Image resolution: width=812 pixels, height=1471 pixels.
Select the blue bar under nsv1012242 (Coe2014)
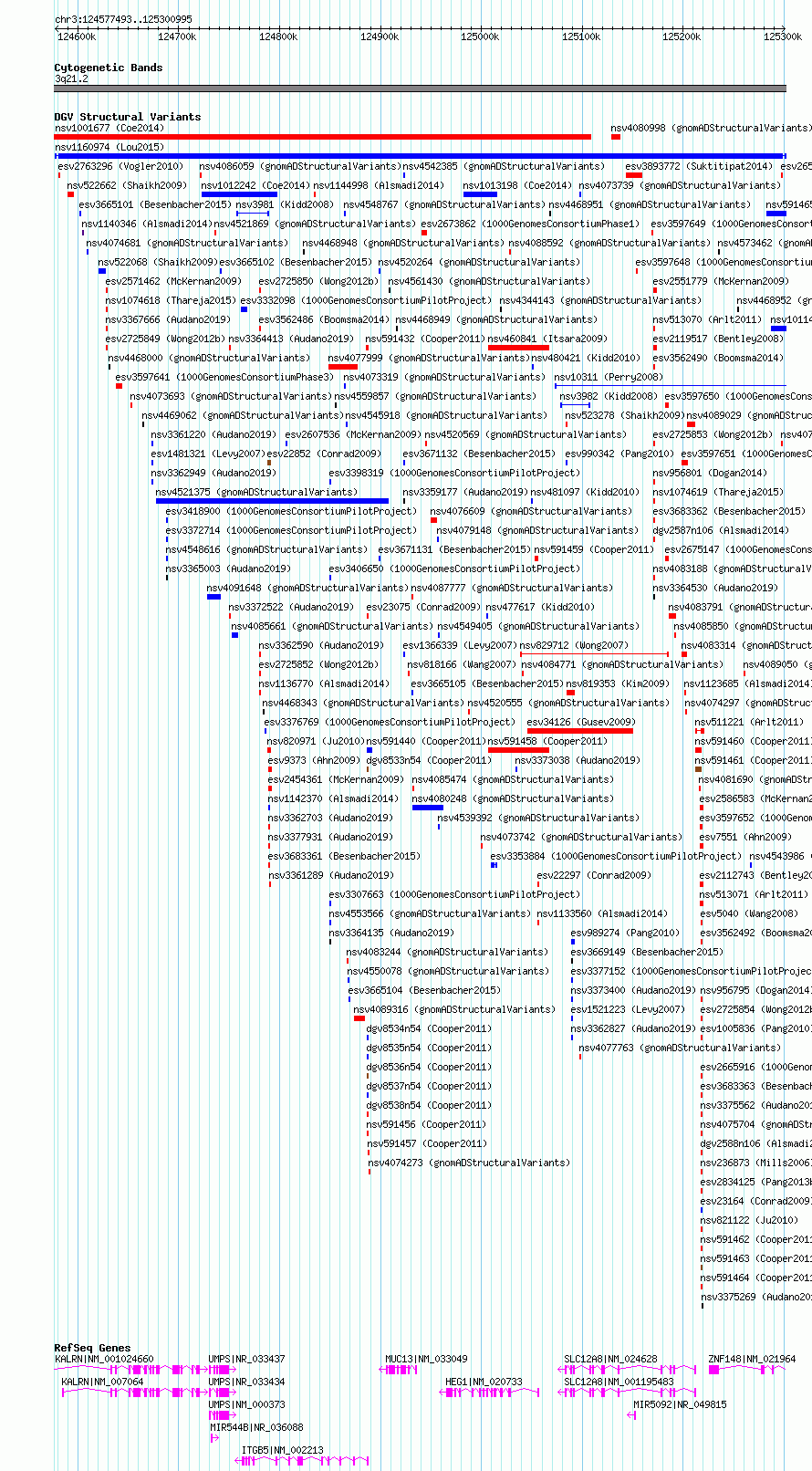(x=239, y=194)
